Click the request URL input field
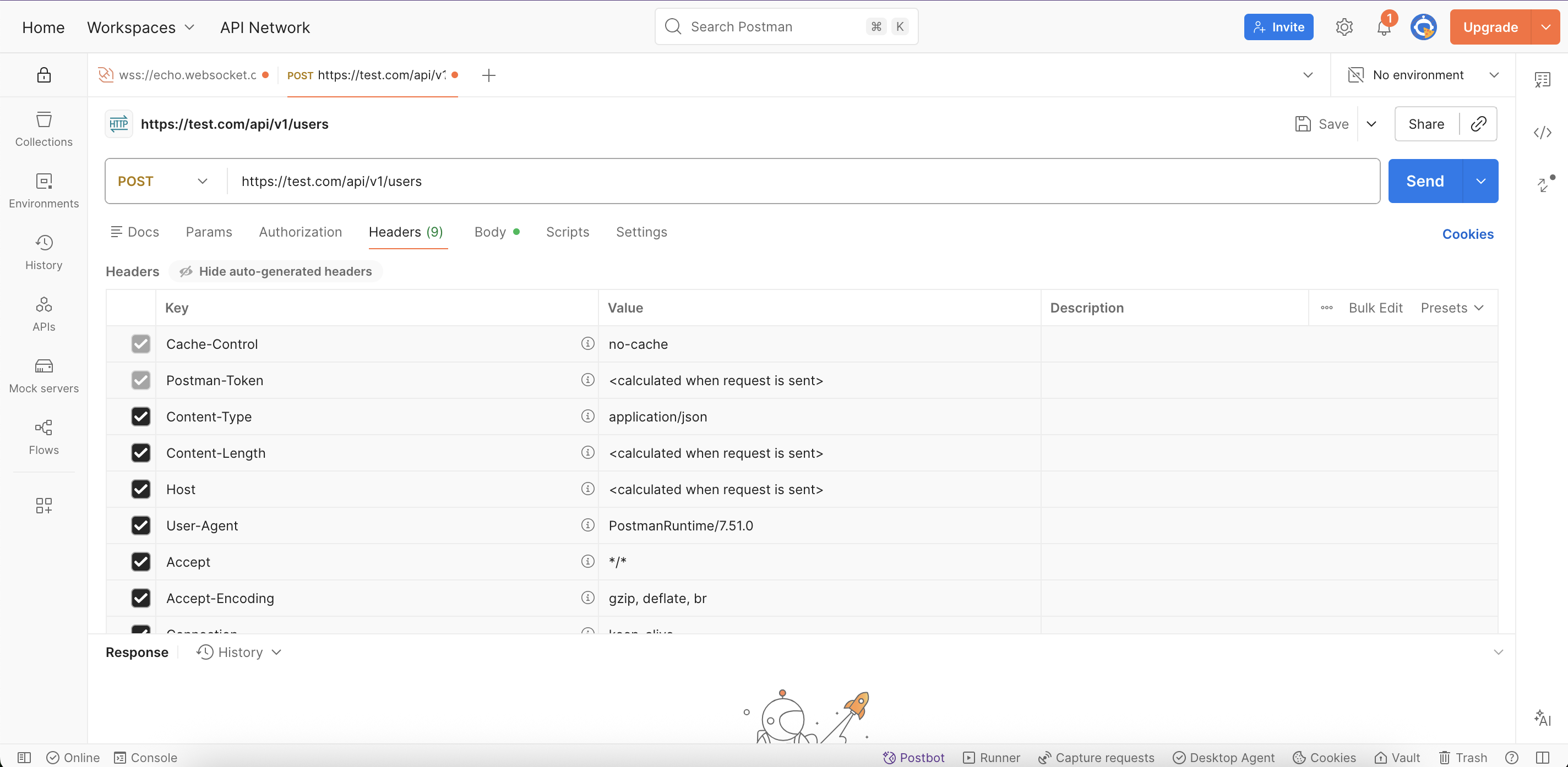Image resolution: width=1568 pixels, height=767 pixels. tap(791, 181)
